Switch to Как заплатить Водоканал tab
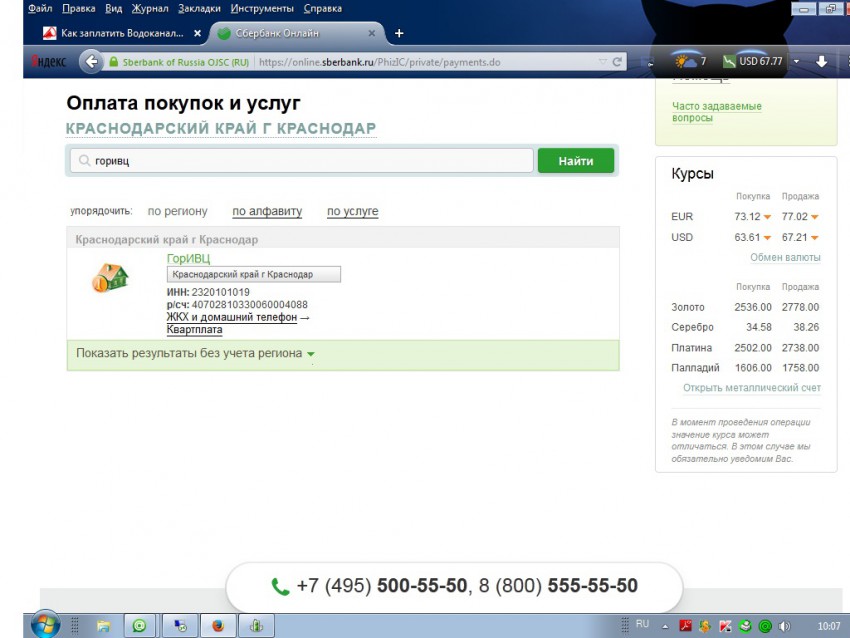850x638 pixels. [122, 33]
